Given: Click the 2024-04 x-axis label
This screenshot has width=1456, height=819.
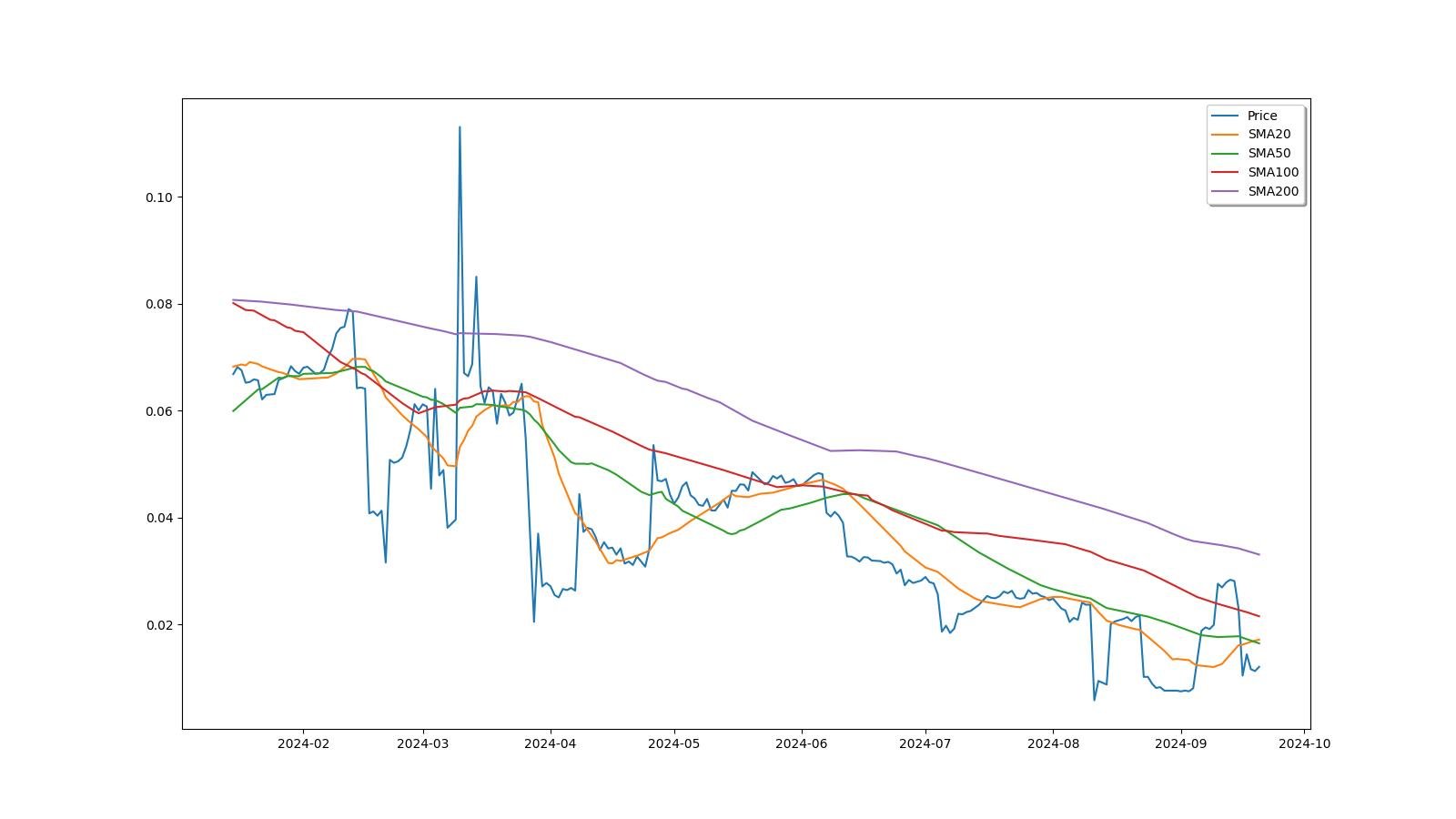Looking at the screenshot, I should click(551, 743).
